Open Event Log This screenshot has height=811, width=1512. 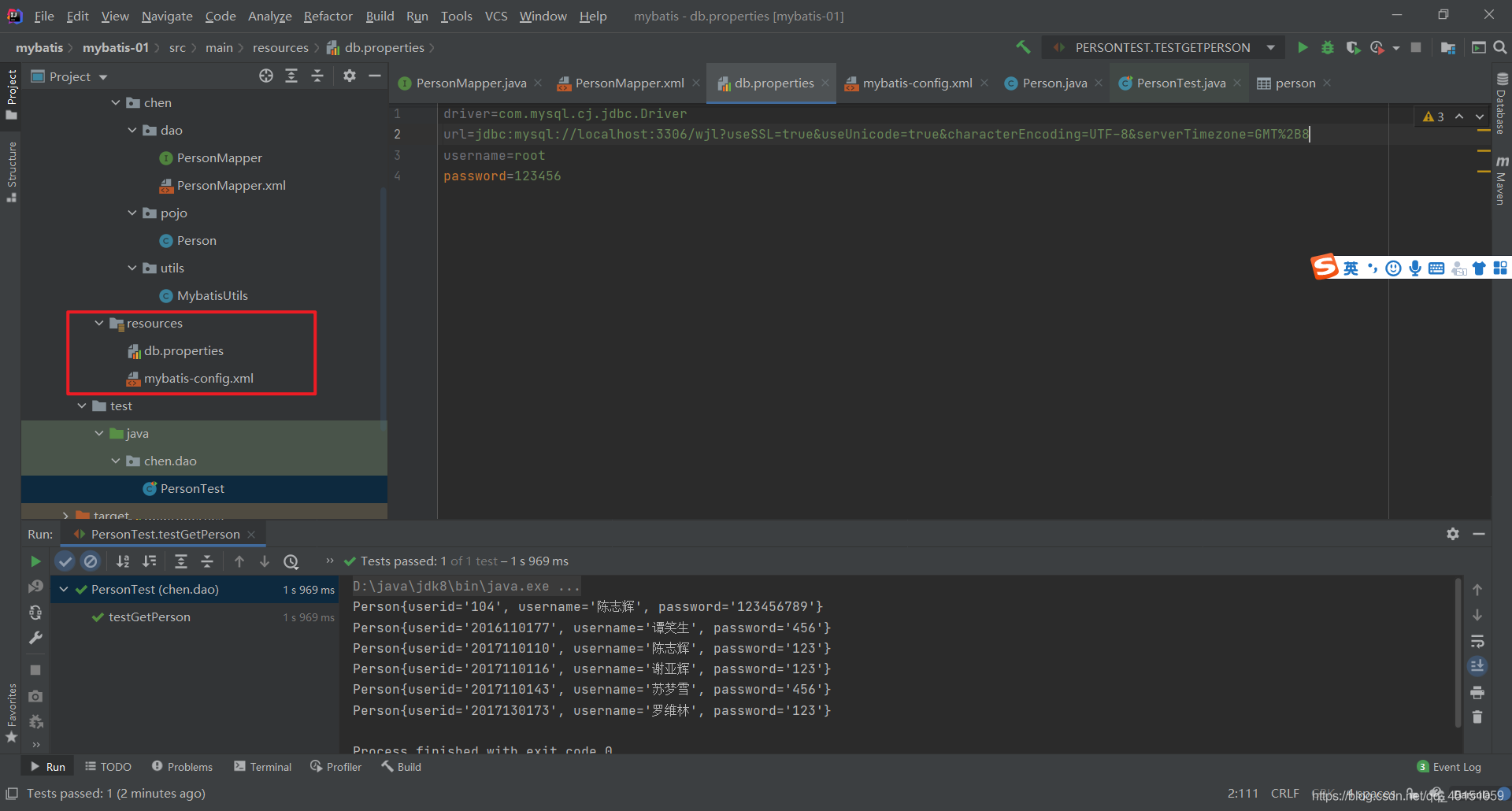click(x=1449, y=767)
